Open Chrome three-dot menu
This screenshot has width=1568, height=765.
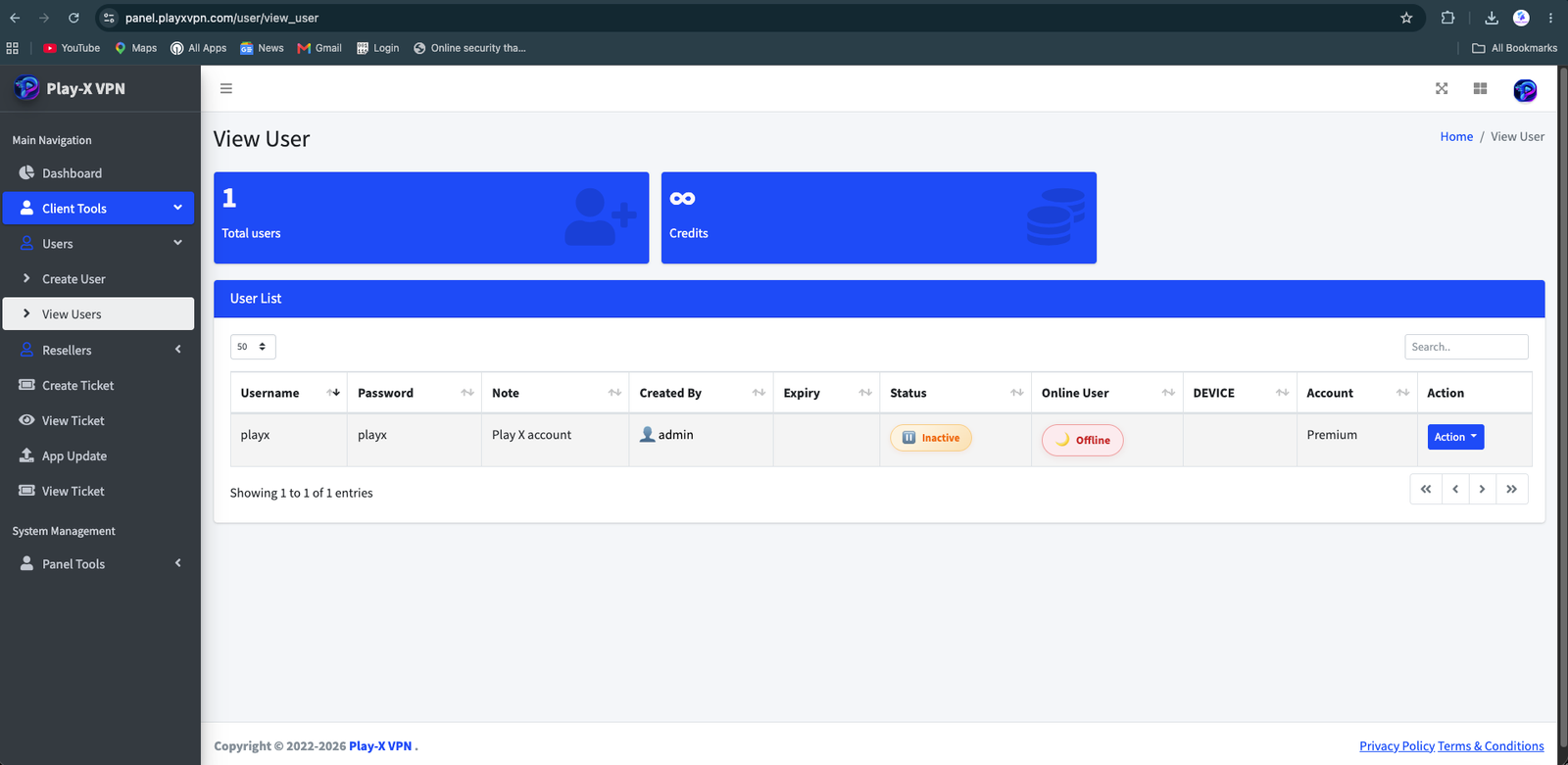pyautogui.click(x=1550, y=18)
